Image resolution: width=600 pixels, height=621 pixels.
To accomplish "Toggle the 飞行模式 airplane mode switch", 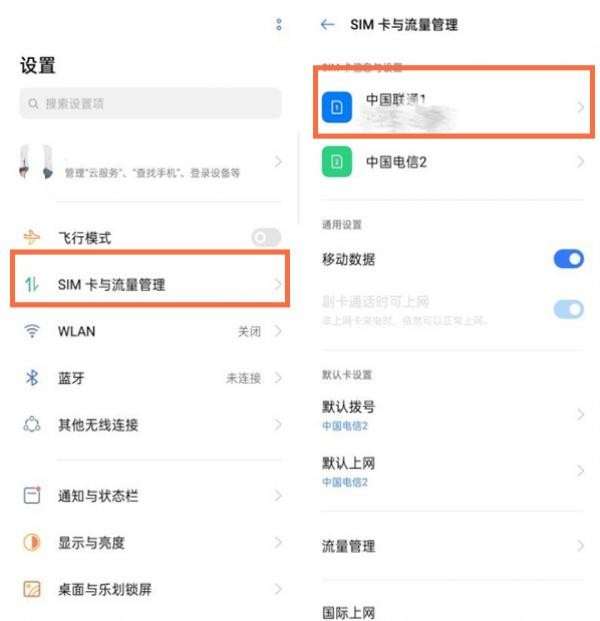I will (266, 238).
